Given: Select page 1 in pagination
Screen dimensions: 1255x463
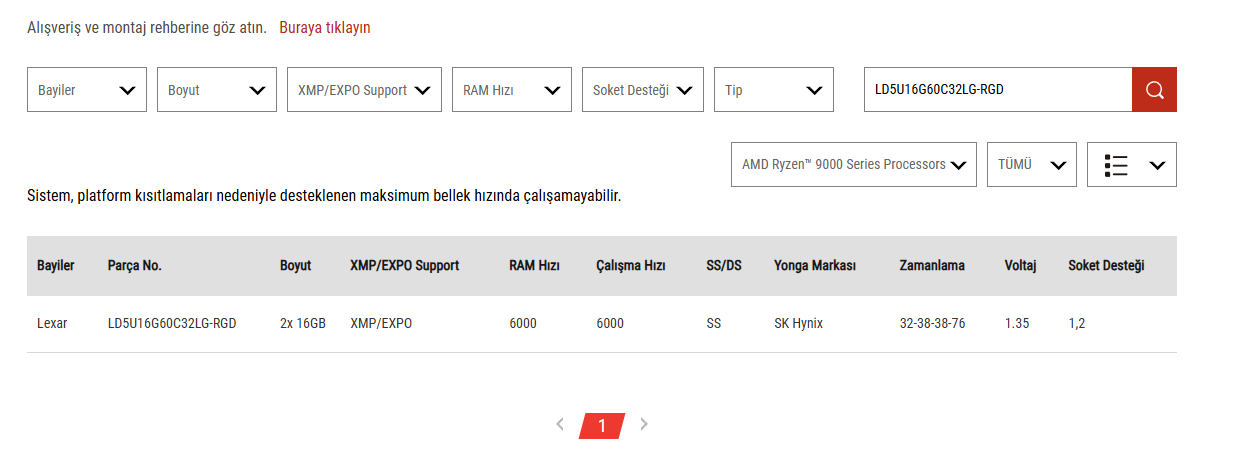Looking at the screenshot, I should (x=602, y=426).
